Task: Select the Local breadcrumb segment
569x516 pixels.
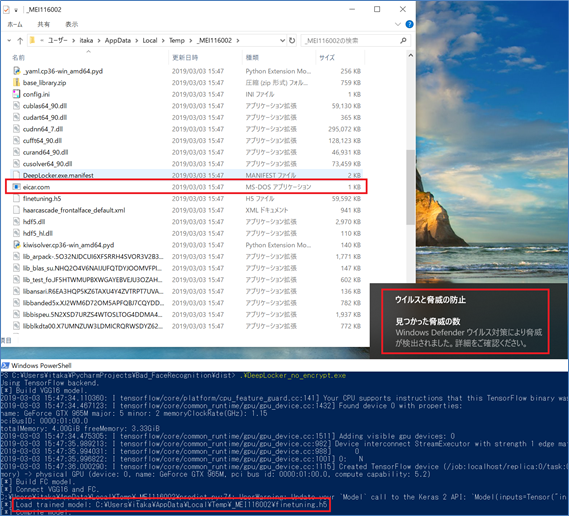Action: tap(150, 40)
